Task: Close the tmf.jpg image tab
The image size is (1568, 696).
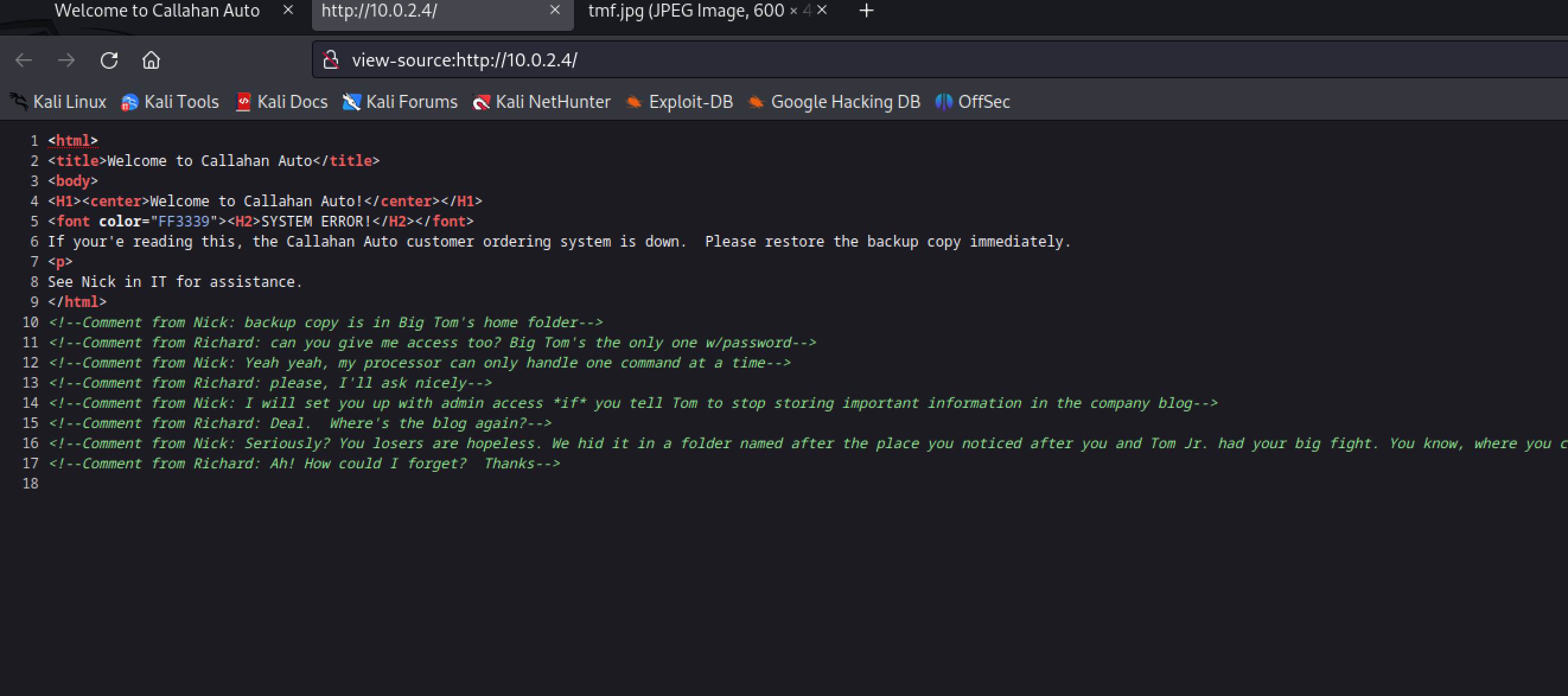Action: pyautogui.click(x=822, y=10)
